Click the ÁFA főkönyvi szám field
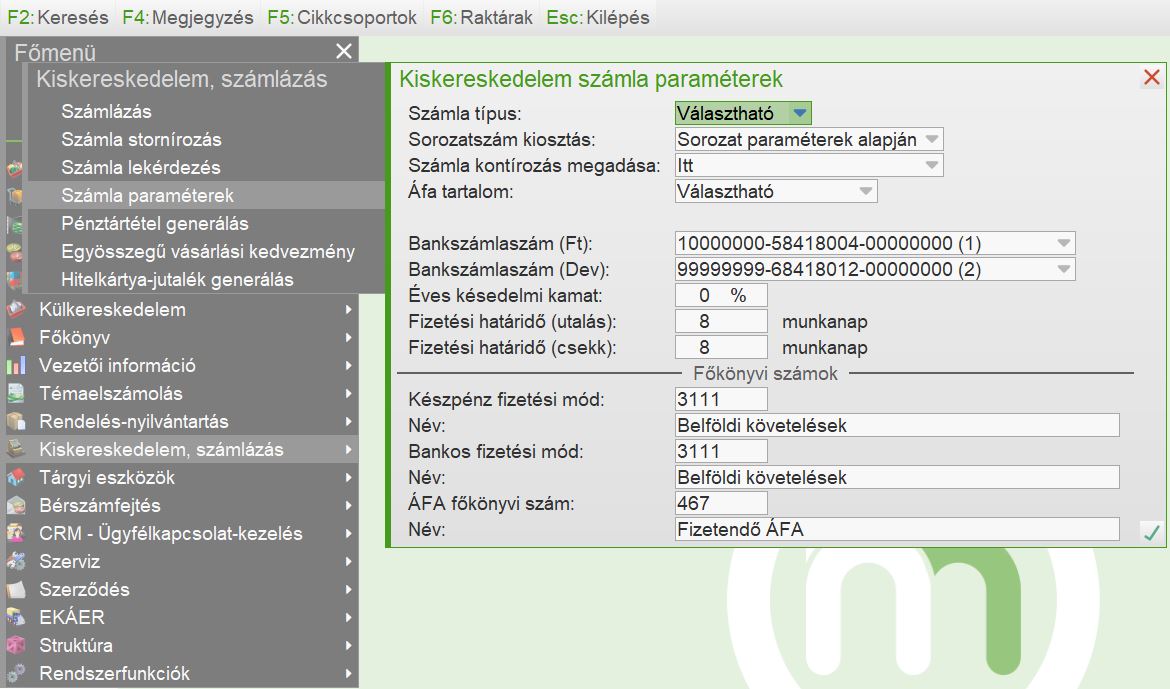Image resolution: width=1170 pixels, height=689 pixels. pyautogui.click(x=721, y=503)
